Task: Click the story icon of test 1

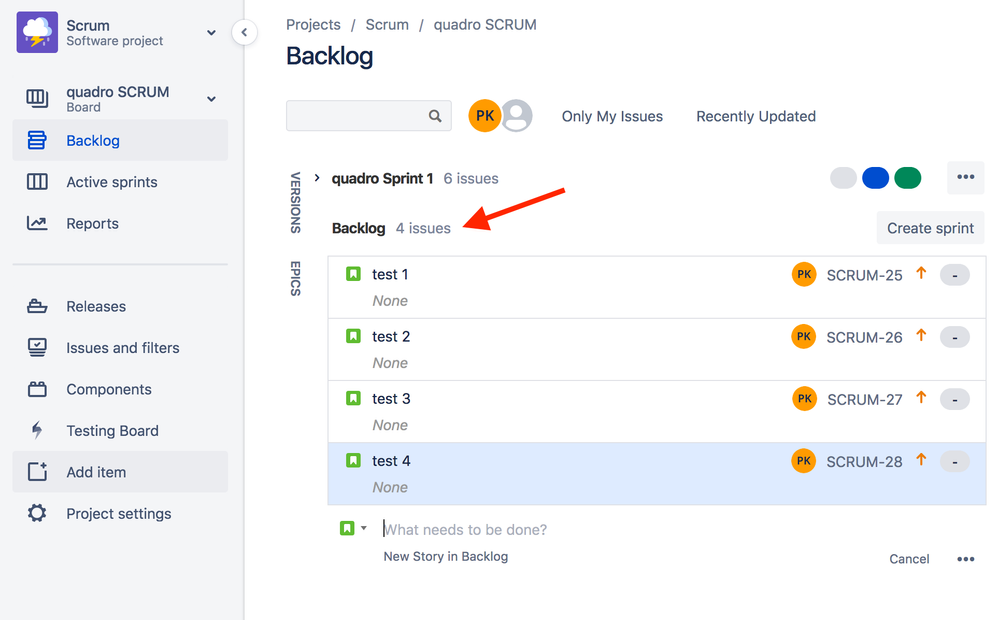Action: 353,274
